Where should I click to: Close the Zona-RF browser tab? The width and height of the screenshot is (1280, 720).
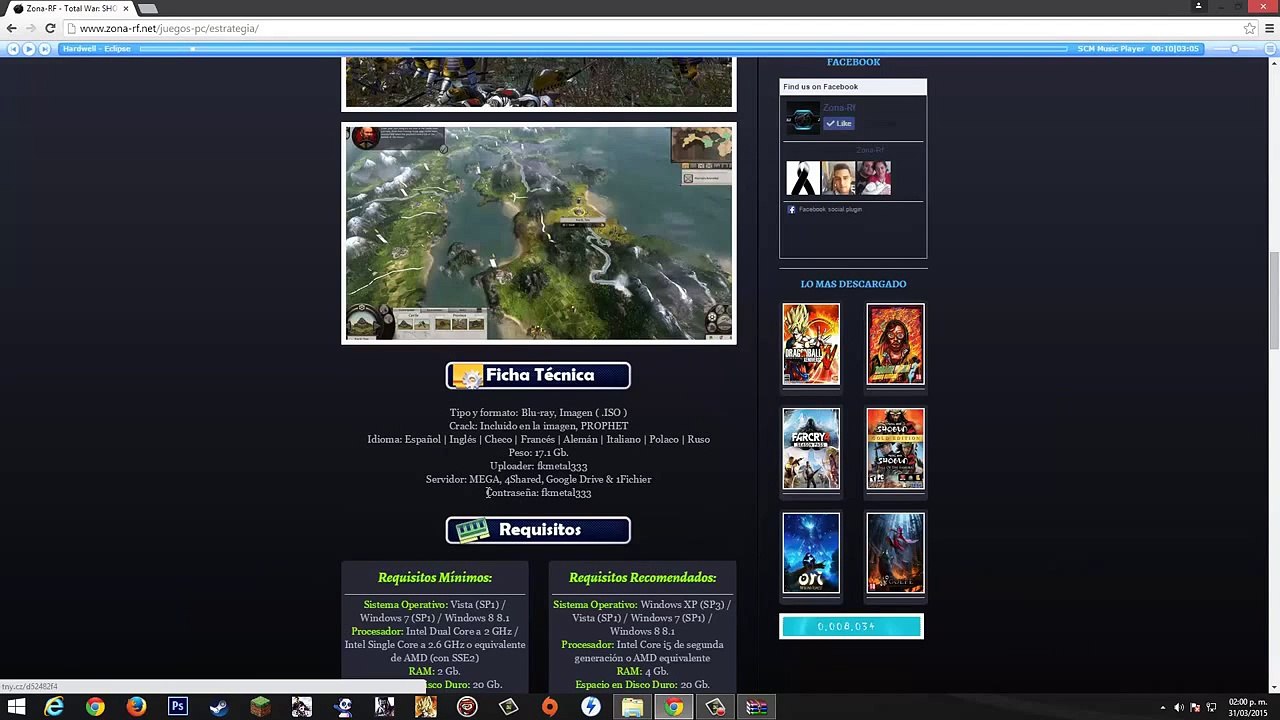pos(126,8)
